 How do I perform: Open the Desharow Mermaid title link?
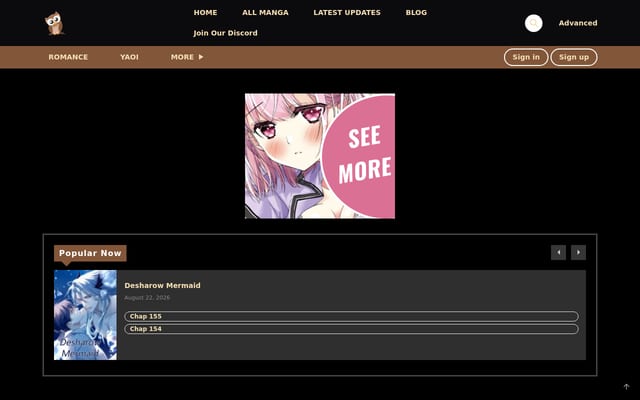(x=162, y=285)
